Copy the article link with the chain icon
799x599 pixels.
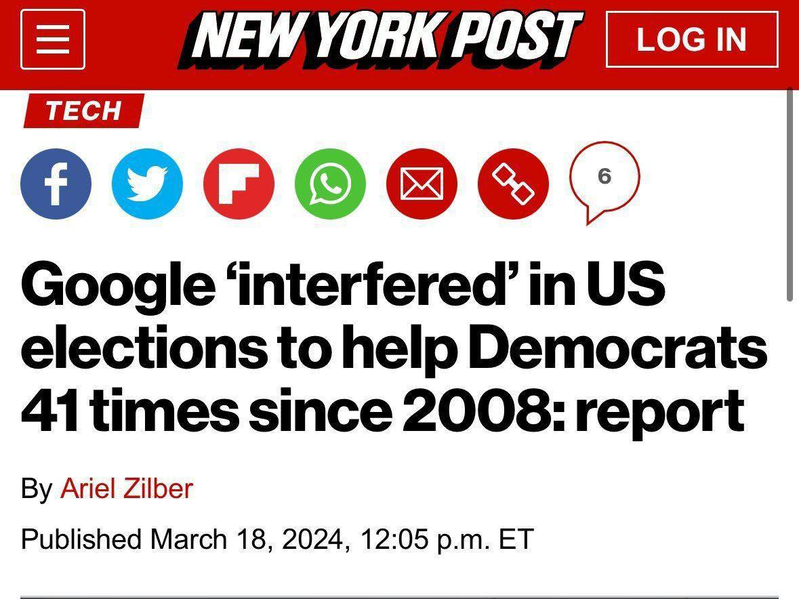coord(513,184)
